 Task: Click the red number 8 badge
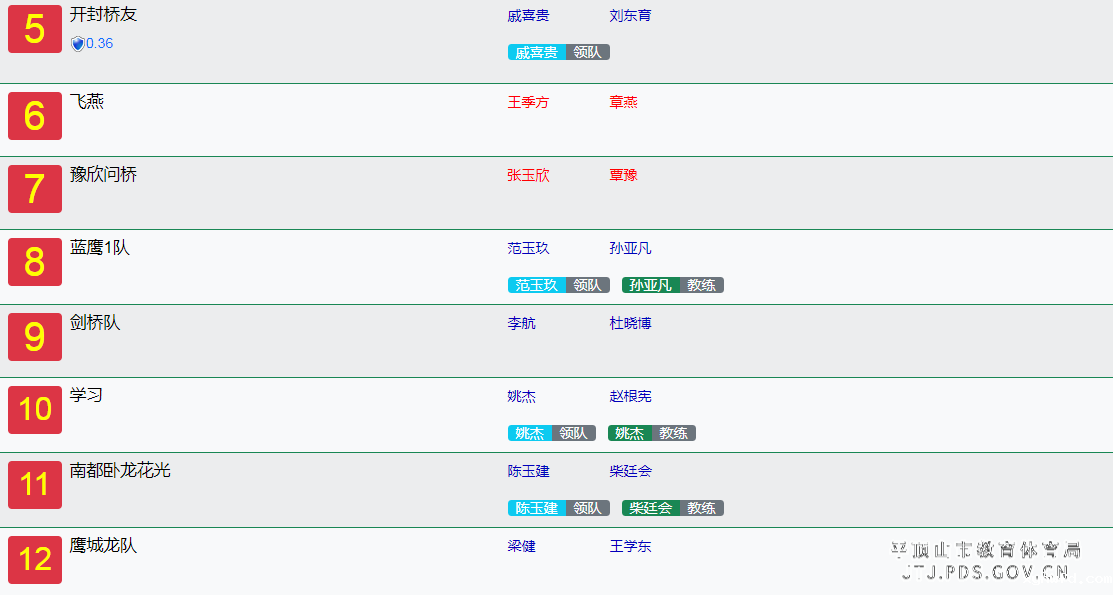[x=35, y=262]
